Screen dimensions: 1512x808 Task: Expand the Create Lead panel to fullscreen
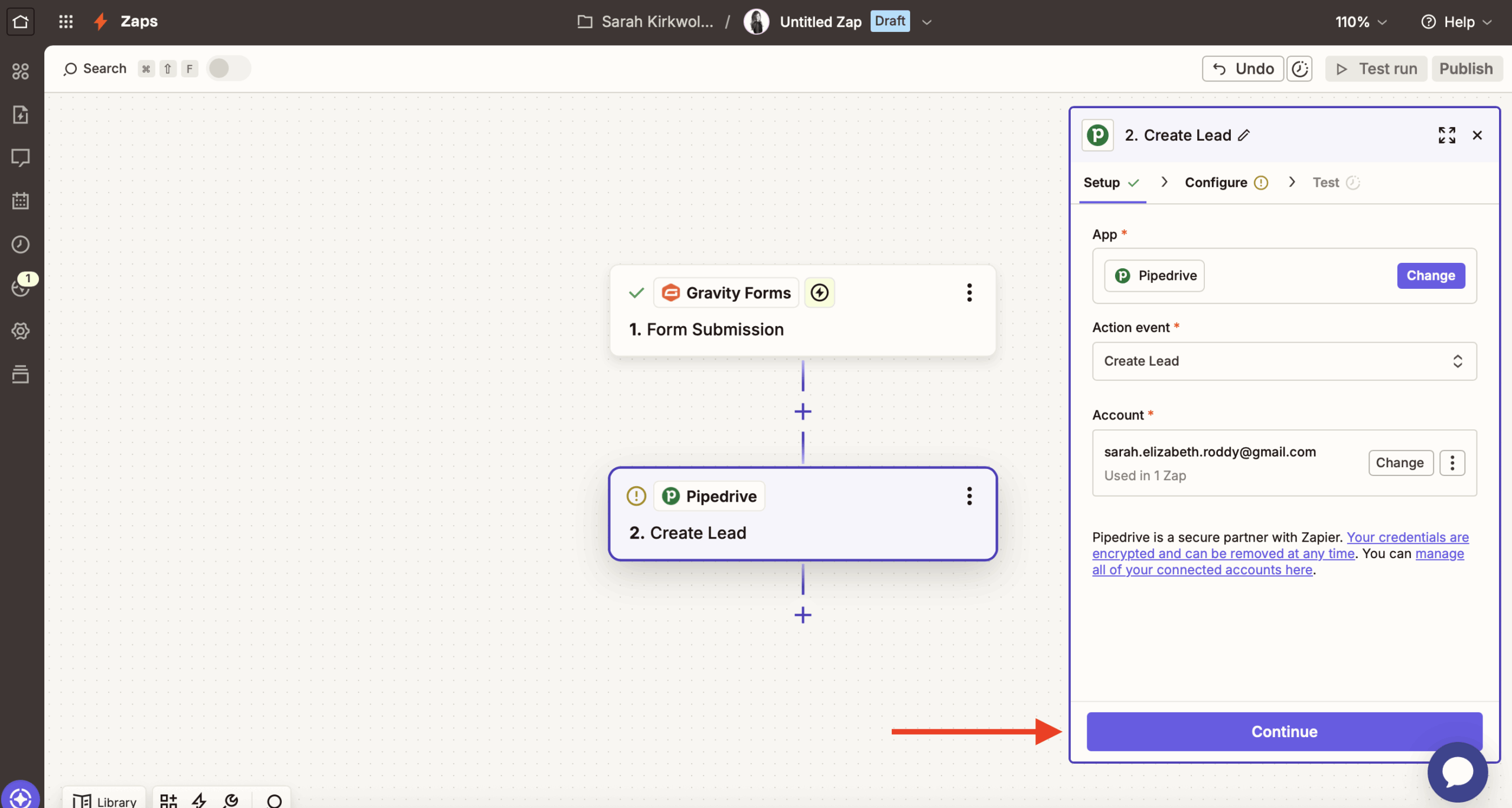[1446, 135]
